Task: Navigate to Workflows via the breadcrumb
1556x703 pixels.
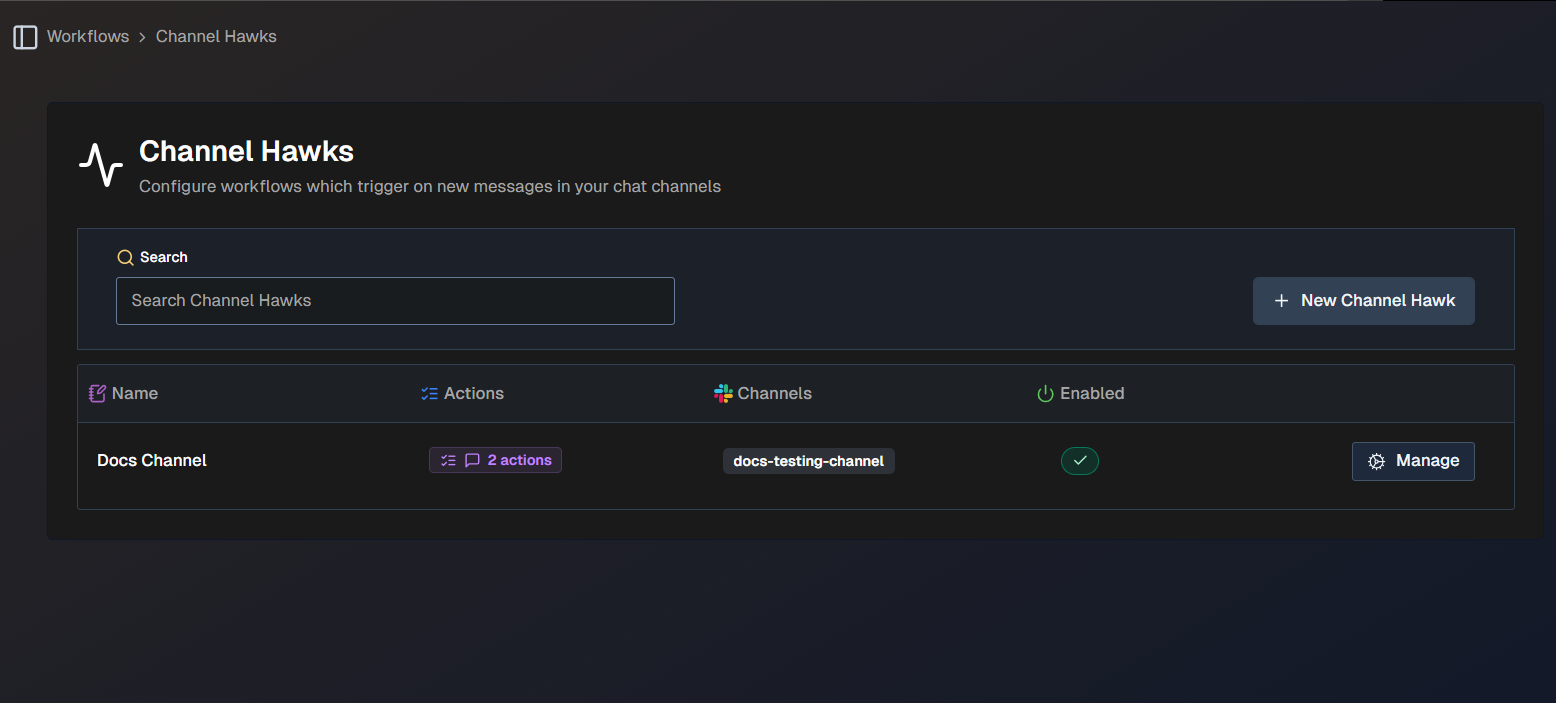Action: [x=88, y=36]
